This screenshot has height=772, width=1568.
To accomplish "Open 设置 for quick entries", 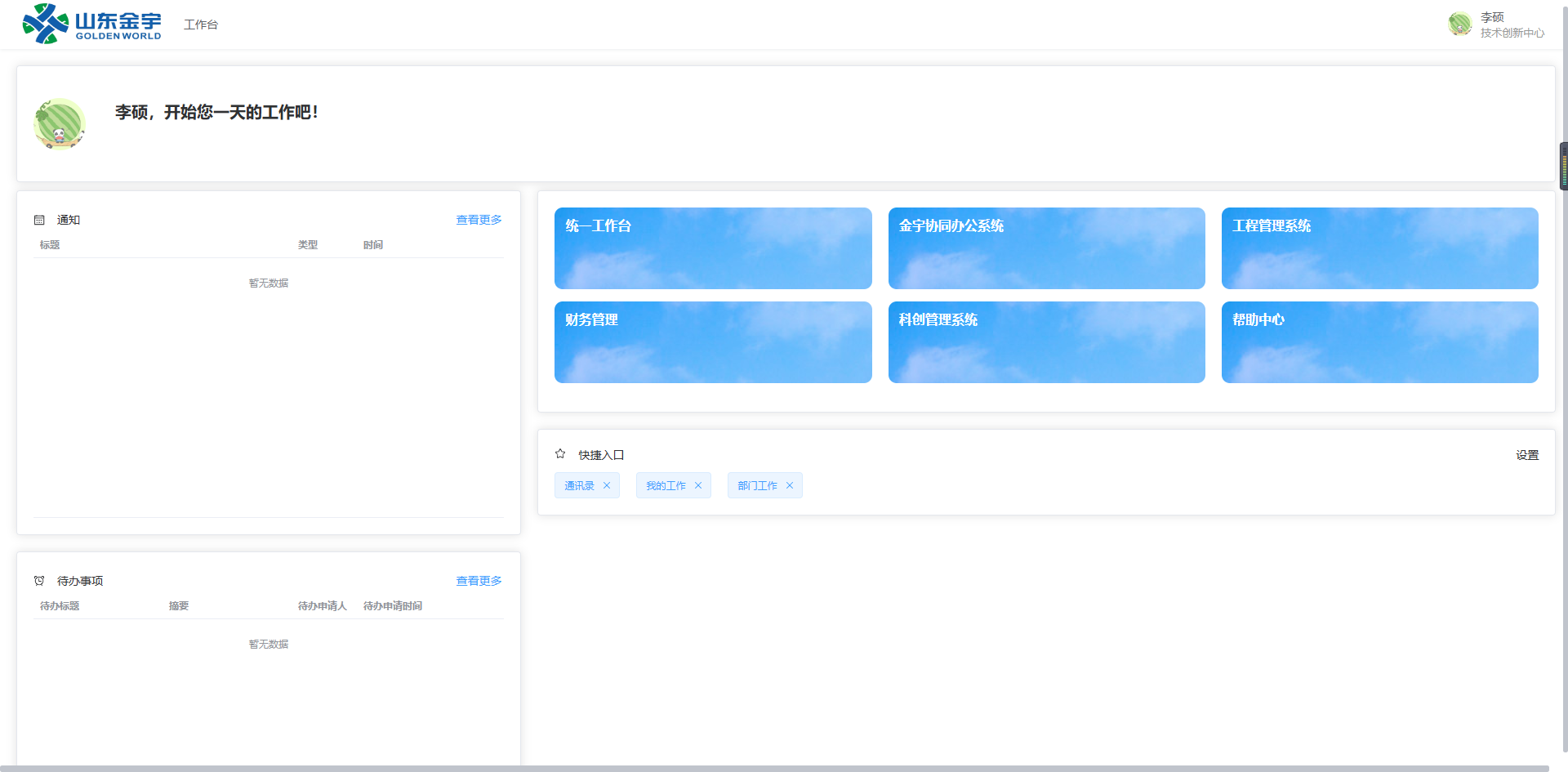I will [x=1527, y=455].
